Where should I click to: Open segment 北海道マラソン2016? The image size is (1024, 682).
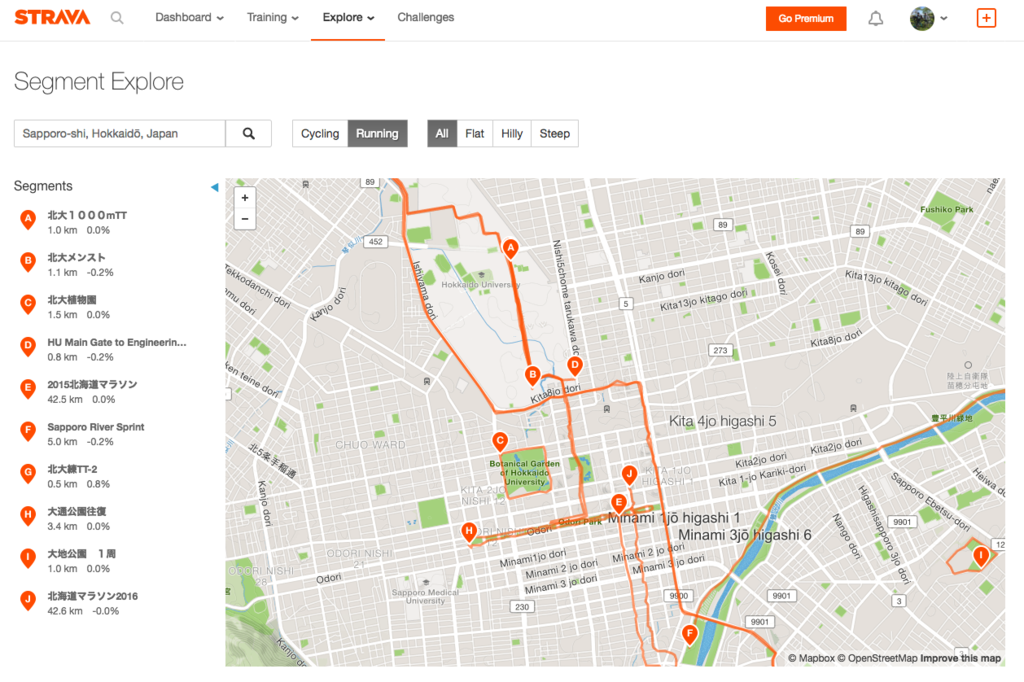93,596
